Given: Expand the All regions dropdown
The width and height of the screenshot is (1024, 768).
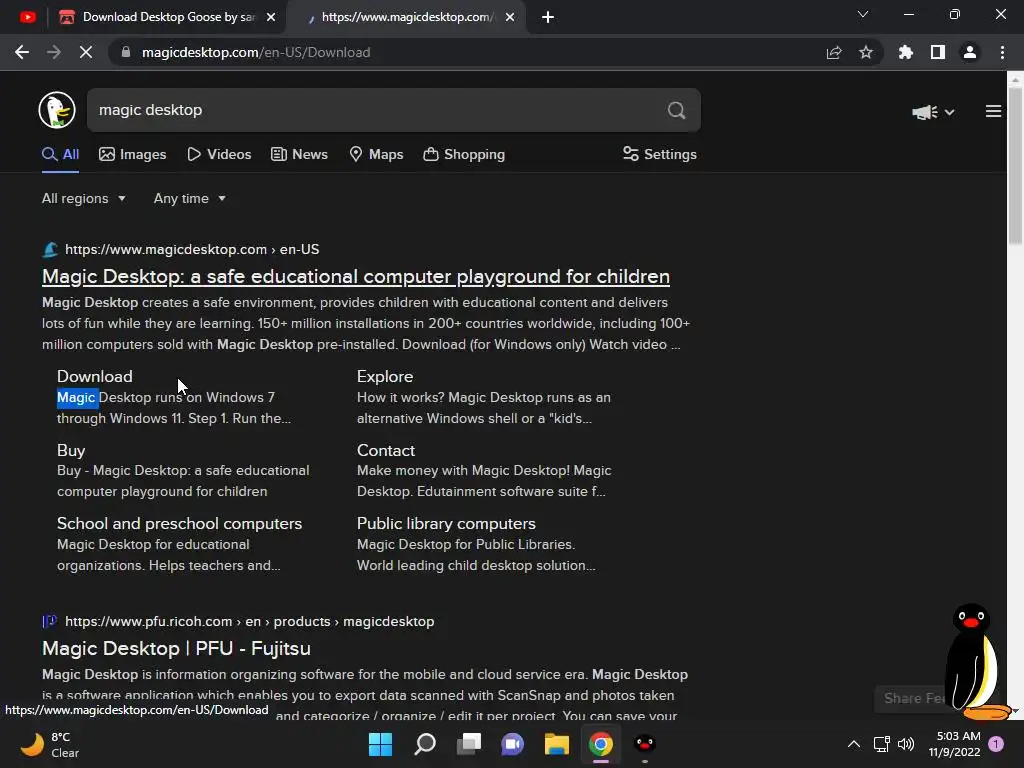Looking at the screenshot, I should pyautogui.click(x=84, y=199).
